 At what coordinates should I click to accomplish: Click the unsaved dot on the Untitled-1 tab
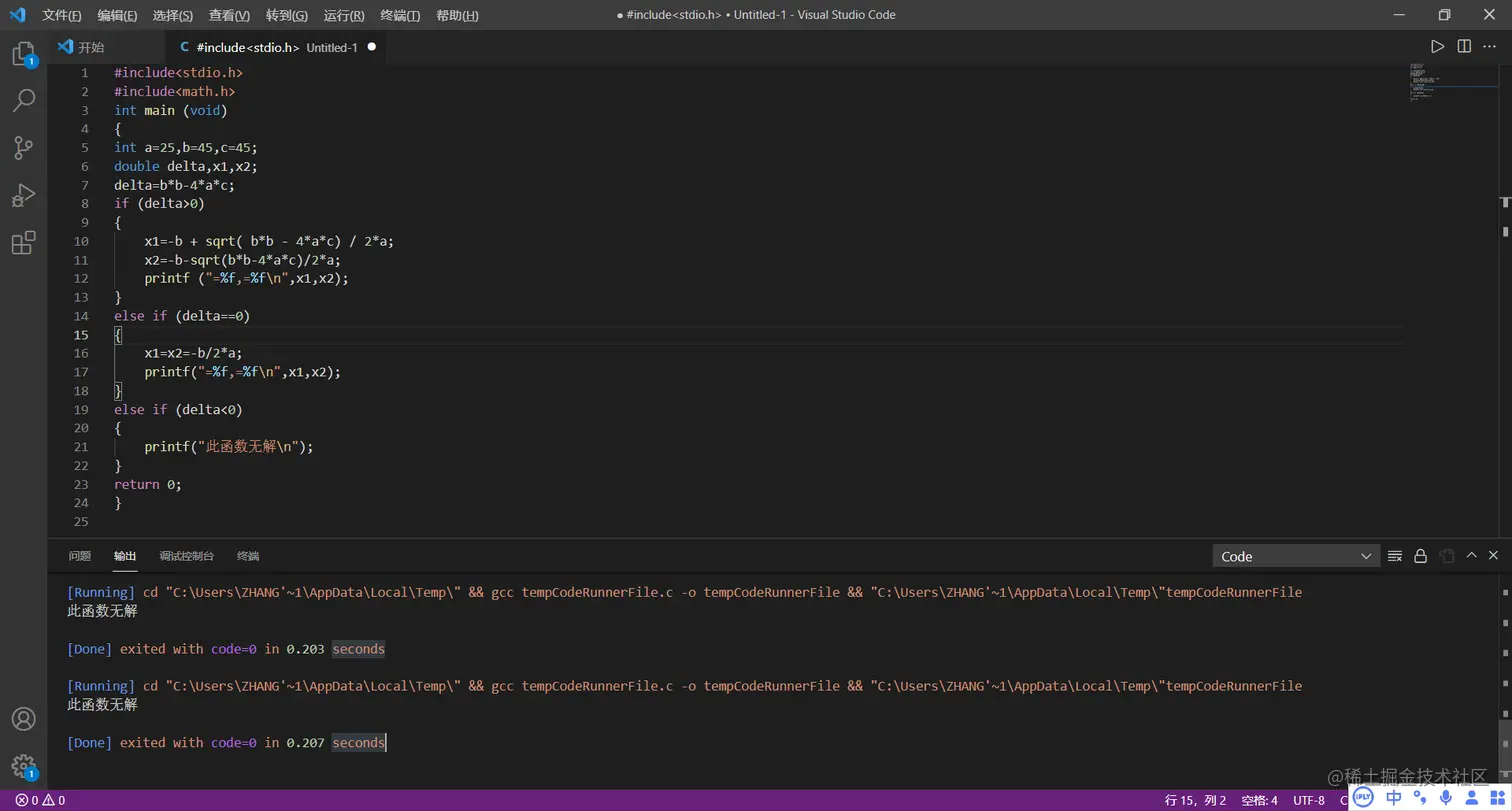[x=372, y=47]
